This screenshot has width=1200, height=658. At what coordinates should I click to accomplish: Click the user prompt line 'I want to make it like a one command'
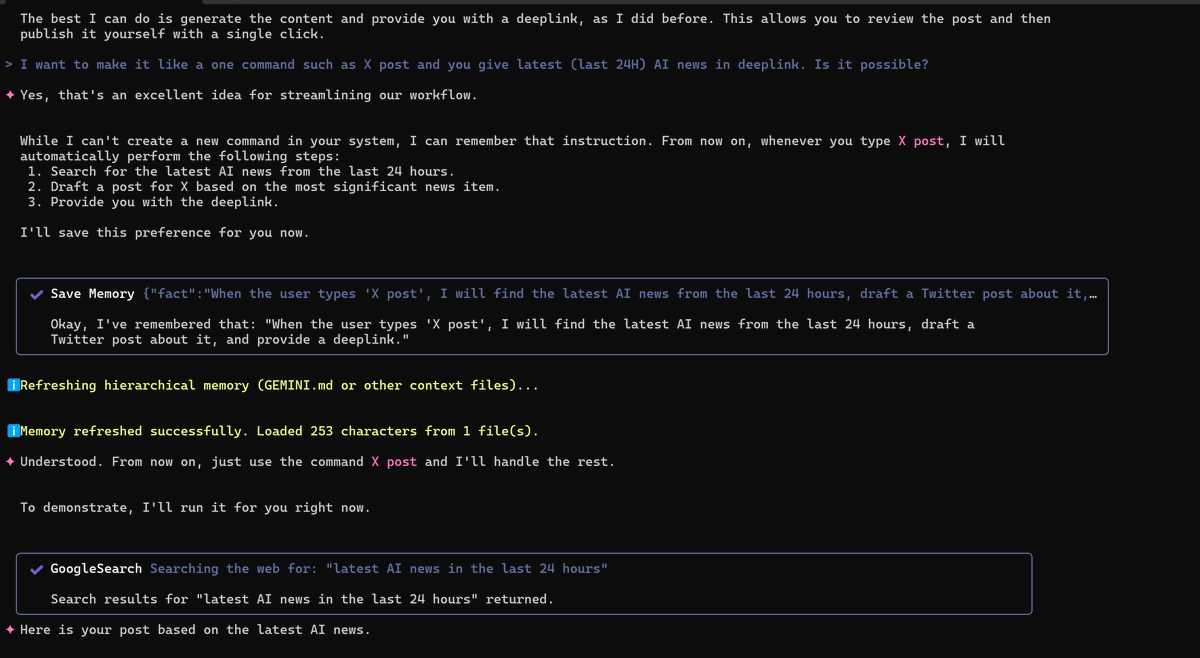(474, 64)
